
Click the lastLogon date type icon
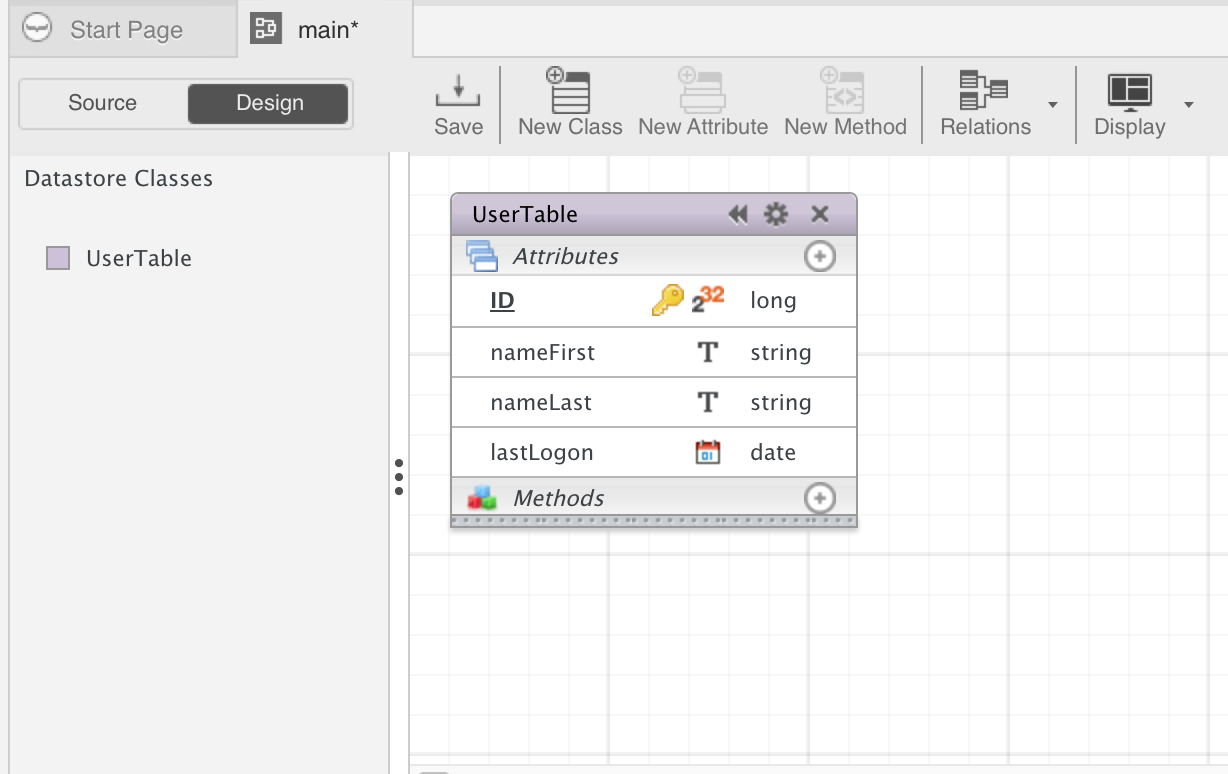[707, 451]
